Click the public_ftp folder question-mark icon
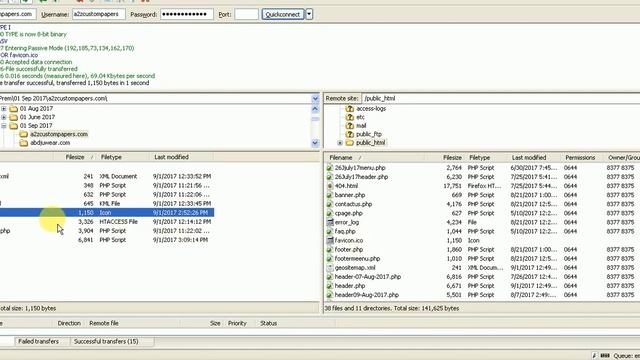The width and height of the screenshot is (640, 360). (x=349, y=134)
